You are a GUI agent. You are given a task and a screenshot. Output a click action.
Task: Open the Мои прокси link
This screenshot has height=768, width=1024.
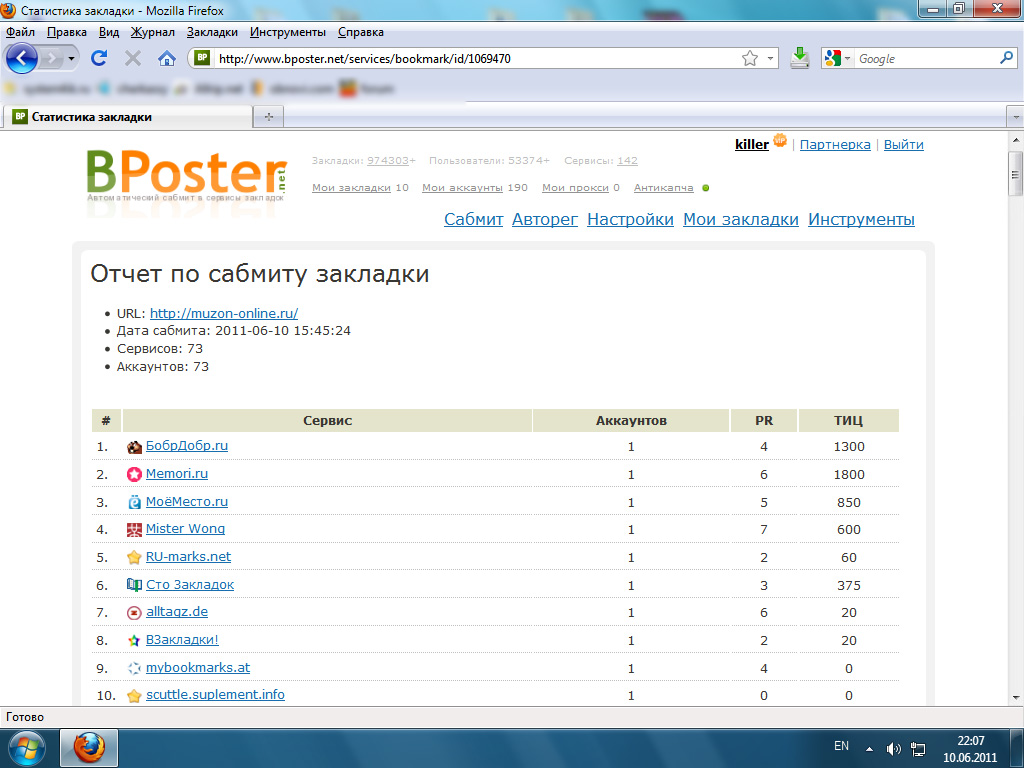[x=575, y=187]
